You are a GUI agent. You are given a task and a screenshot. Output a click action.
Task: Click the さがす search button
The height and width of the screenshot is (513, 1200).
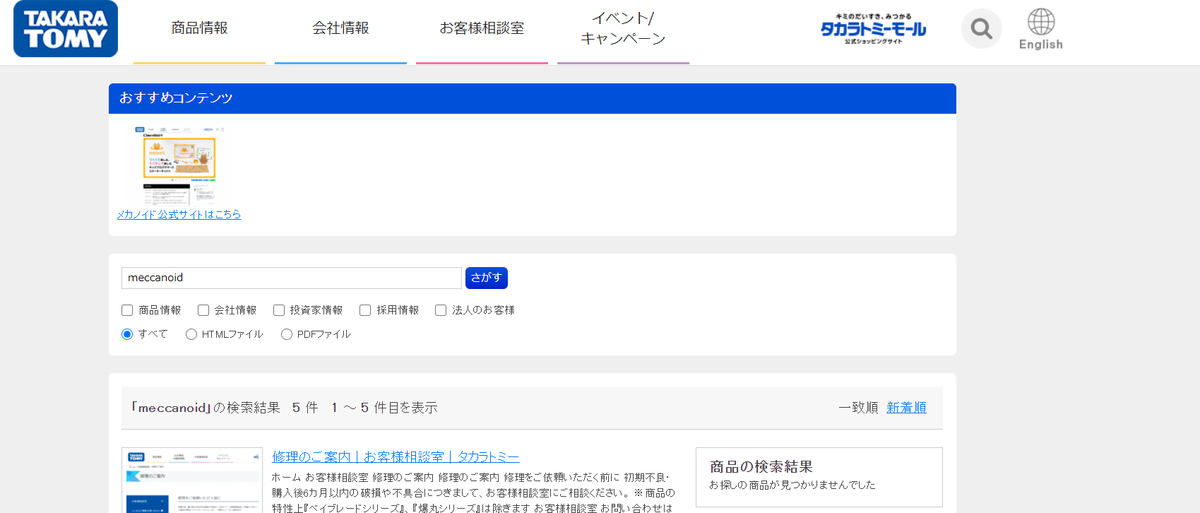[486, 278]
